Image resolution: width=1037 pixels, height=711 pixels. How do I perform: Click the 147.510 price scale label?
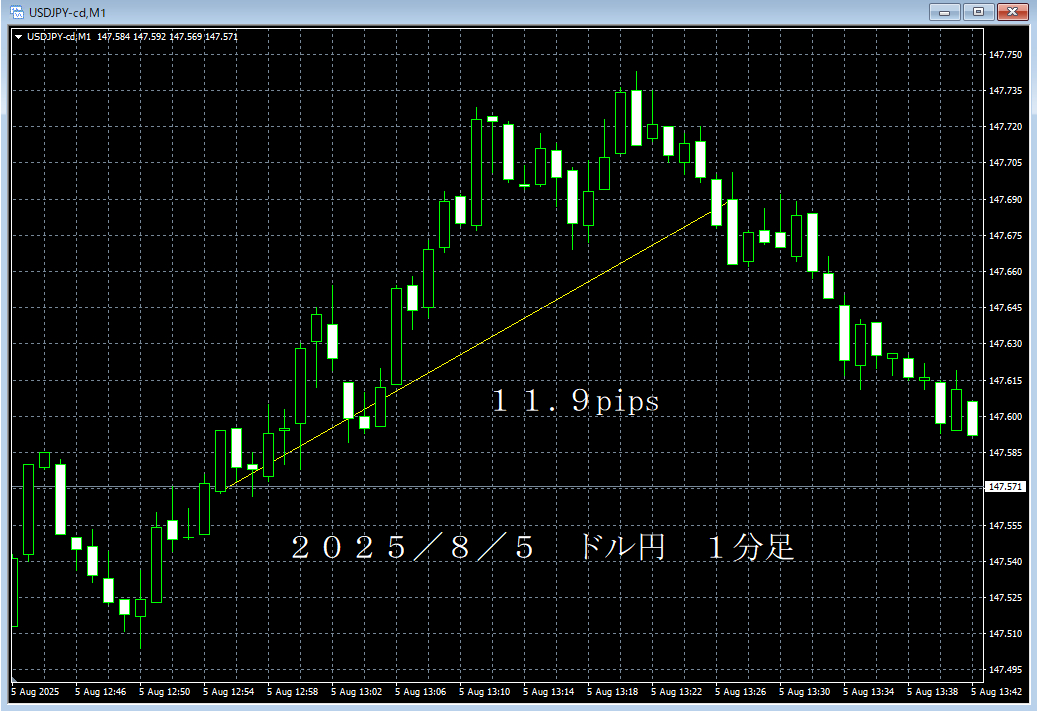tap(1005, 634)
